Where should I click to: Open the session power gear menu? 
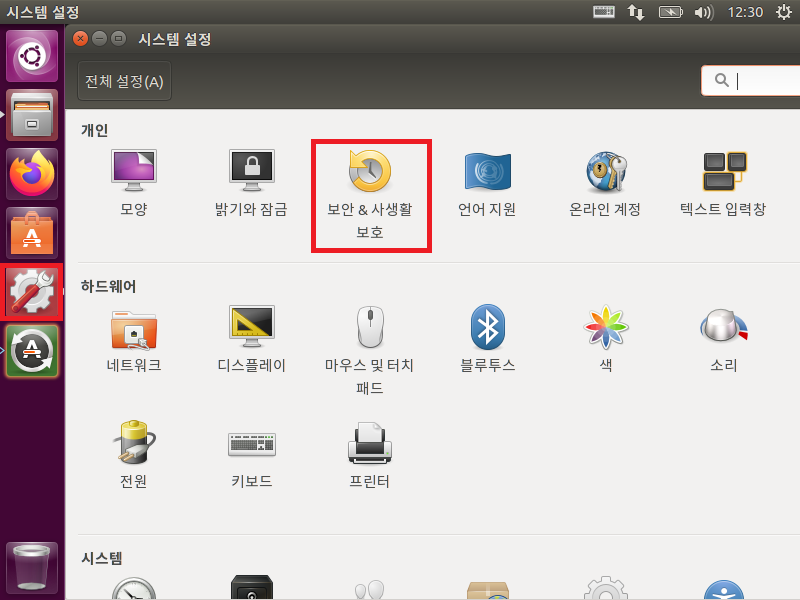(x=784, y=12)
